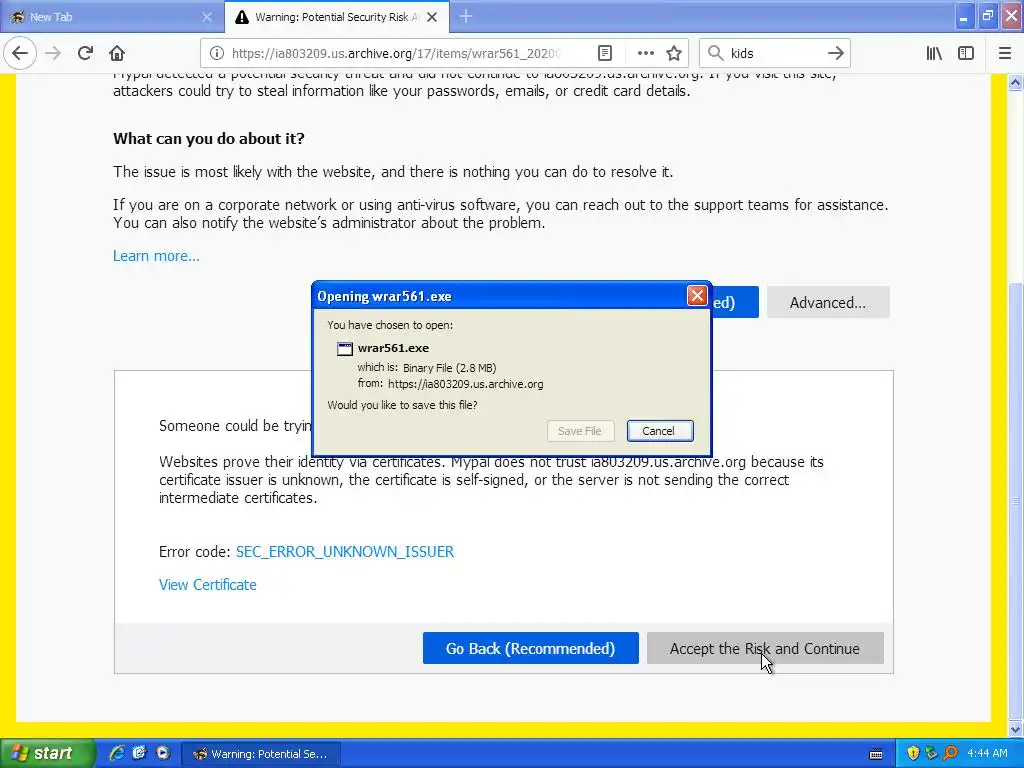The image size is (1024, 768).
Task: Click the search box containing kids
Action: (x=774, y=53)
